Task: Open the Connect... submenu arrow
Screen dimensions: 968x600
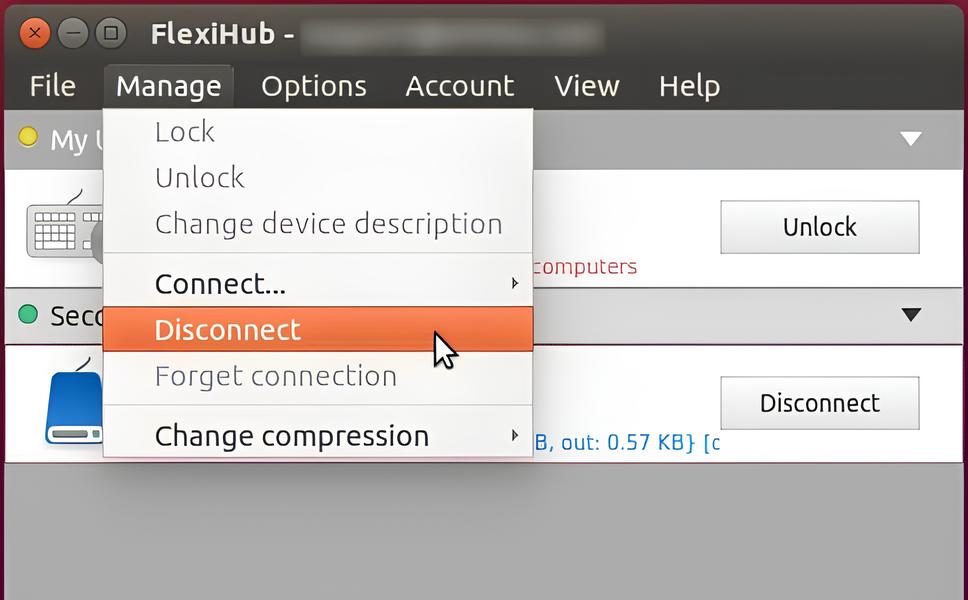Action: coord(514,284)
